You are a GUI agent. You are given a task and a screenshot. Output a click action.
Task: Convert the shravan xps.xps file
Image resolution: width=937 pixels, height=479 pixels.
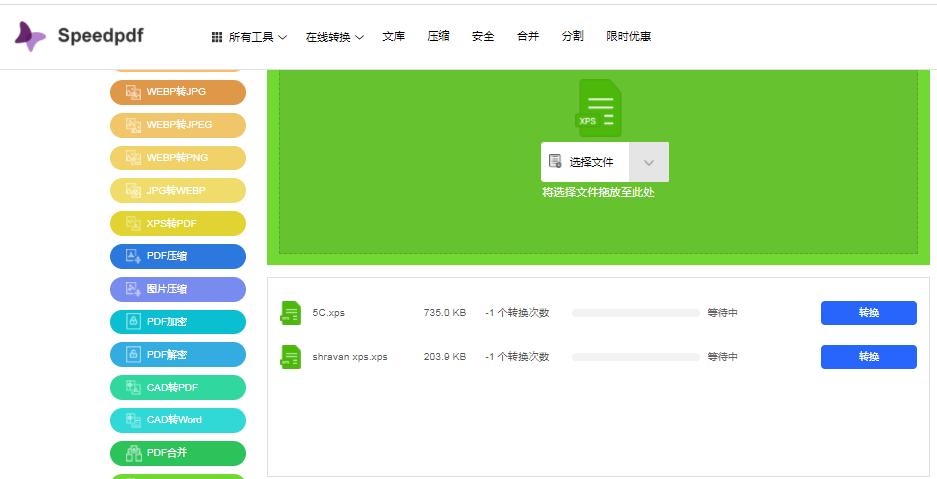pos(868,357)
